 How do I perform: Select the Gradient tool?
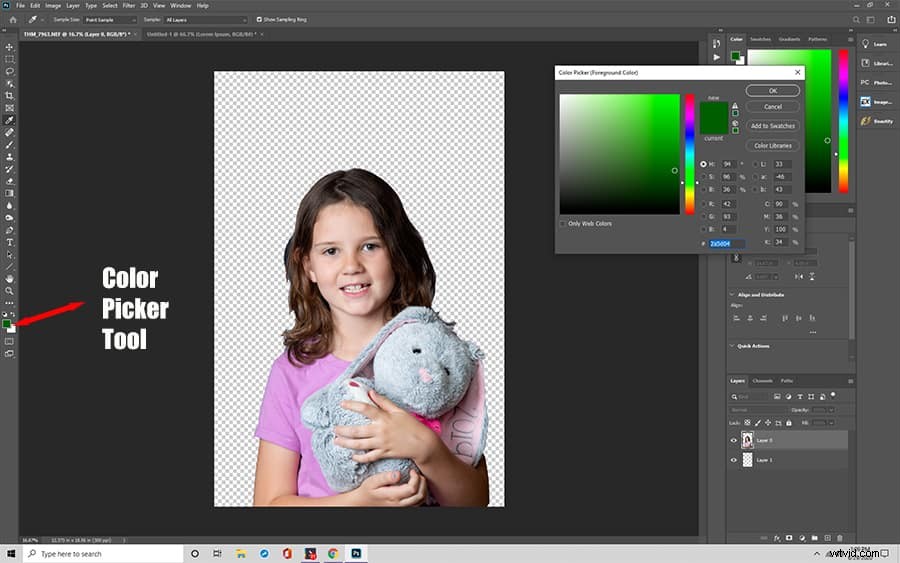(x=9, y=193)
